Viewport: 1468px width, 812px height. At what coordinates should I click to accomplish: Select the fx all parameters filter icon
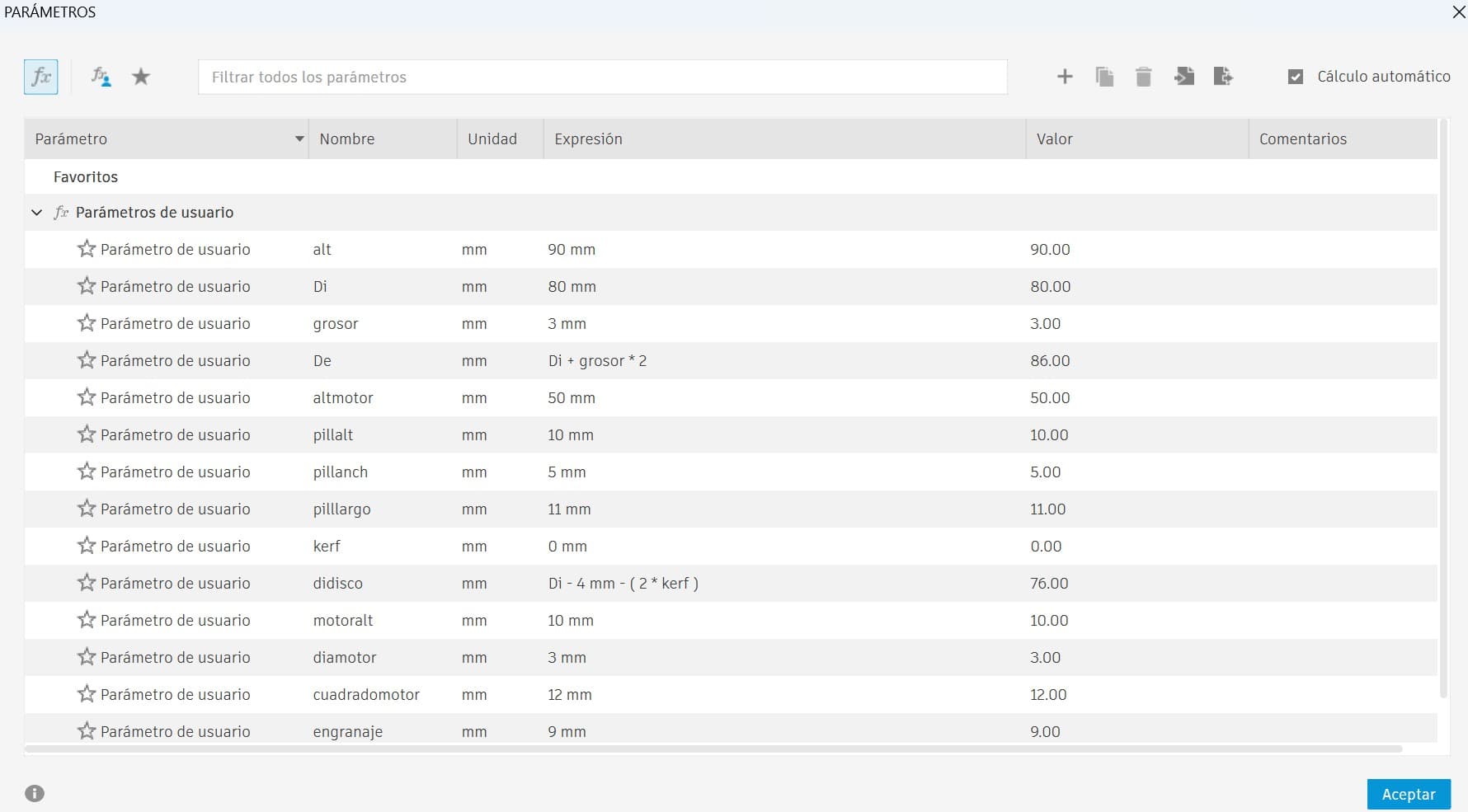click(40, 77)
